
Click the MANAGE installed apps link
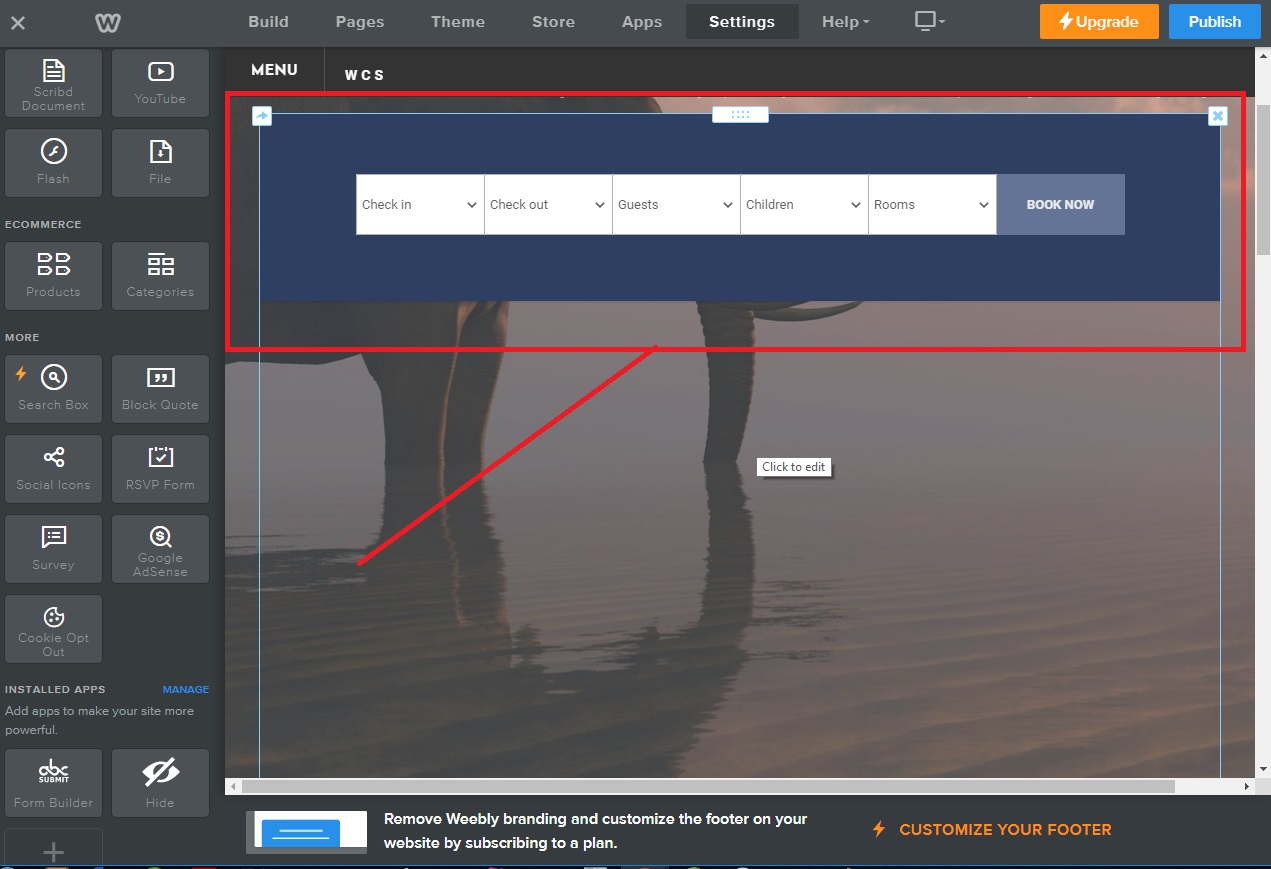click(186, 689)
